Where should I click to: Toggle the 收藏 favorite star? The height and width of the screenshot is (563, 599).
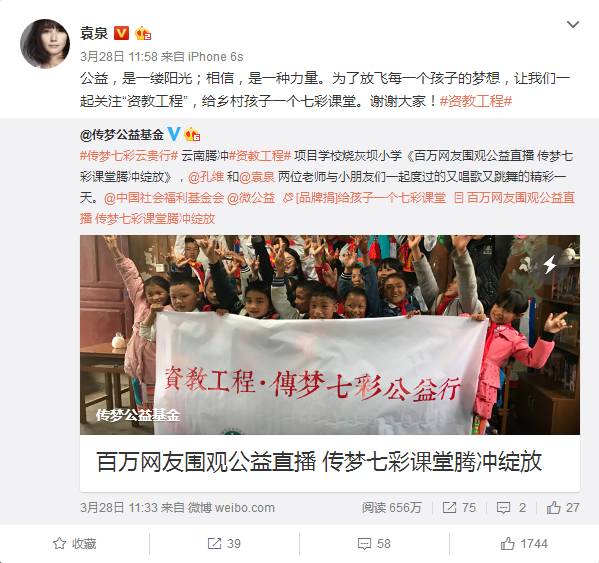pyautogui.click(x=74, y=544)
